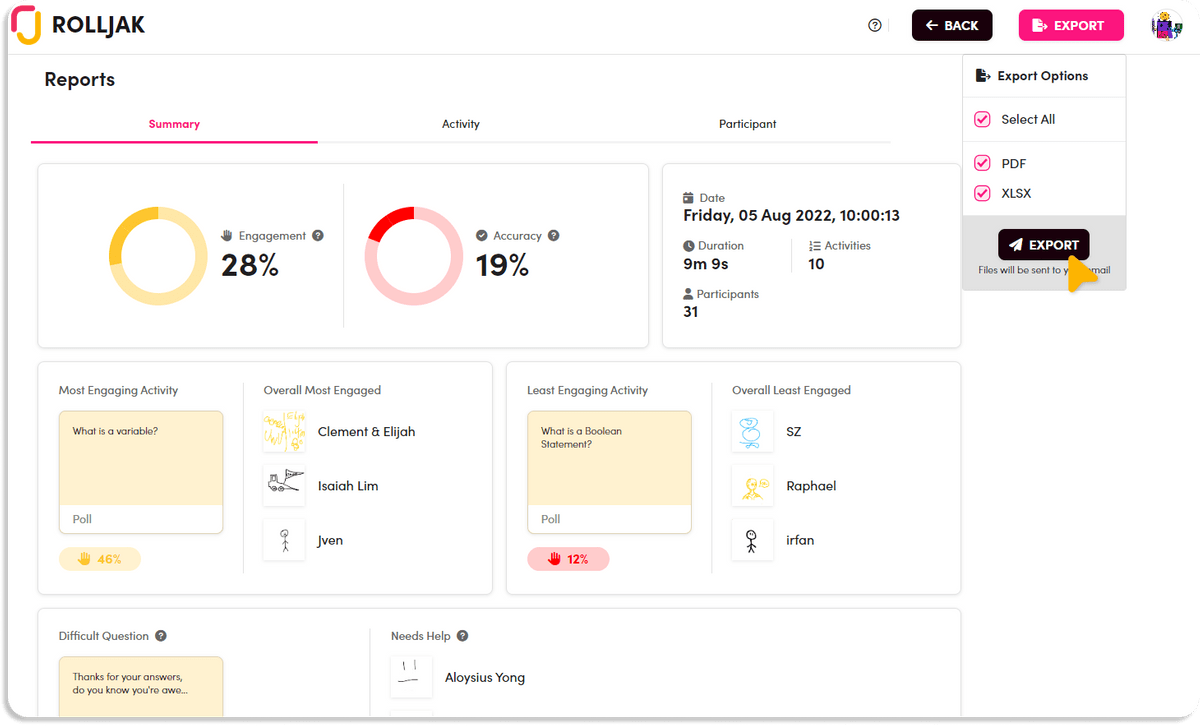The image size is (1200, 726).
Task: Click Clement & Elijah's avatar drawing
Action: pos(284,432)
